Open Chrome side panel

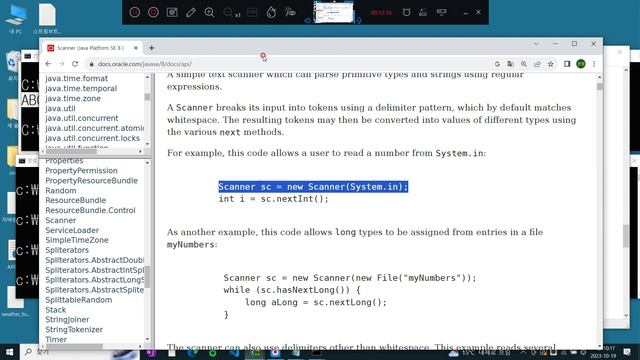(567, 64)
